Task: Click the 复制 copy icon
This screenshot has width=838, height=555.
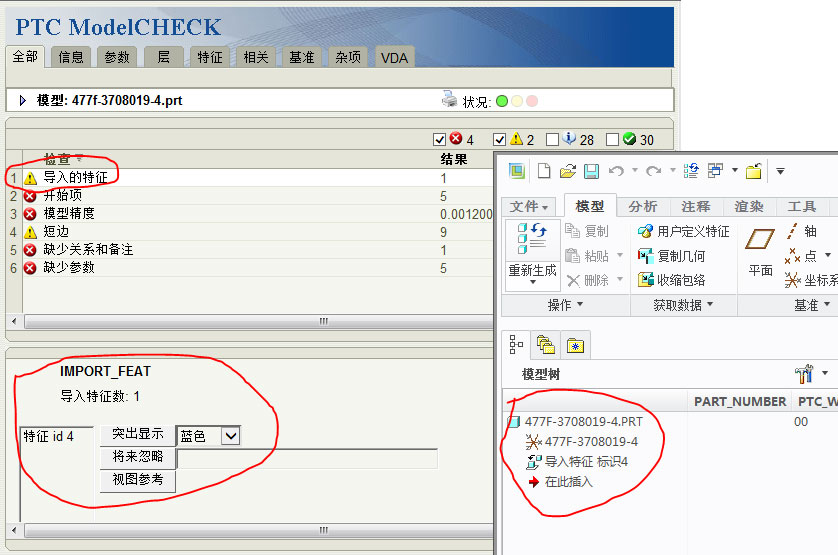Action: pos(572,231)
